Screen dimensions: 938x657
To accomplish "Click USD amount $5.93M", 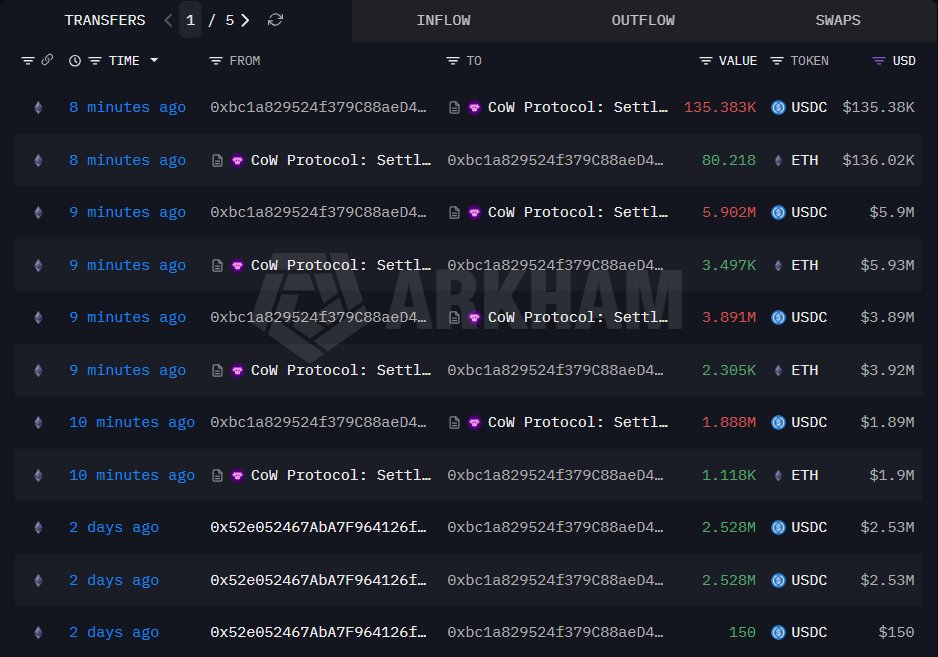I will point(887,265).
